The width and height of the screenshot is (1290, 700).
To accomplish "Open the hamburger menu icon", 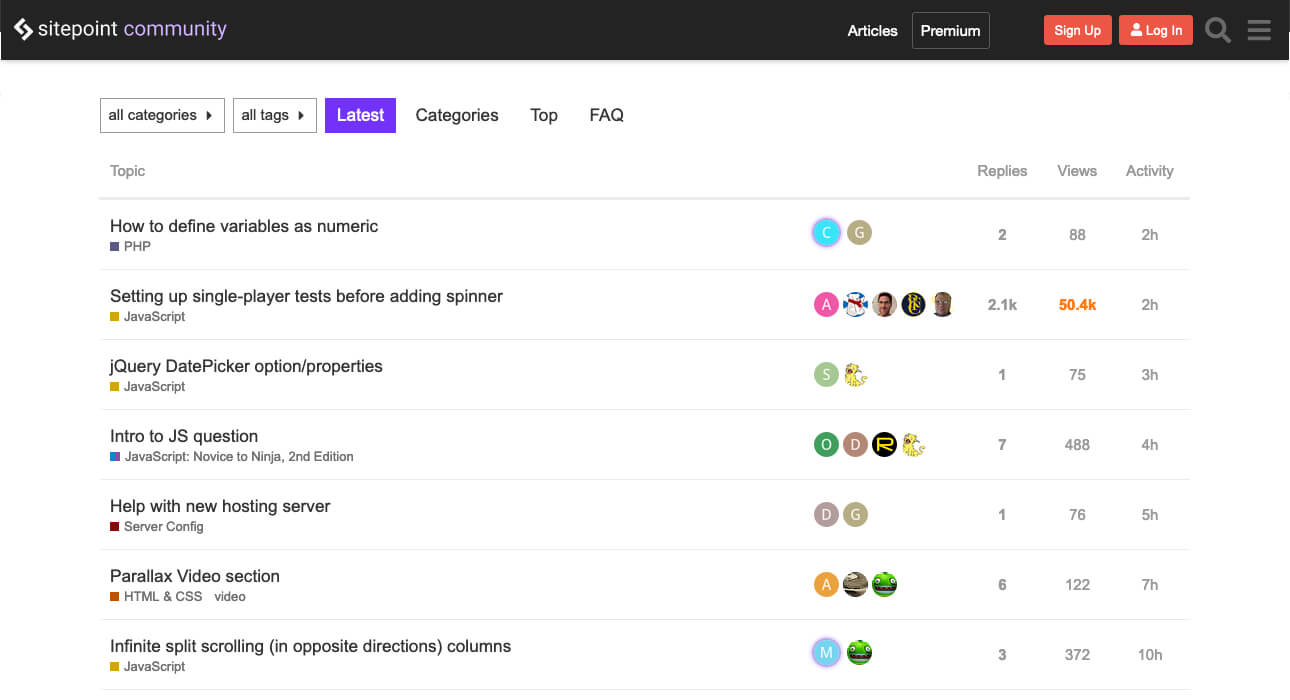I will coord(1259,30).
